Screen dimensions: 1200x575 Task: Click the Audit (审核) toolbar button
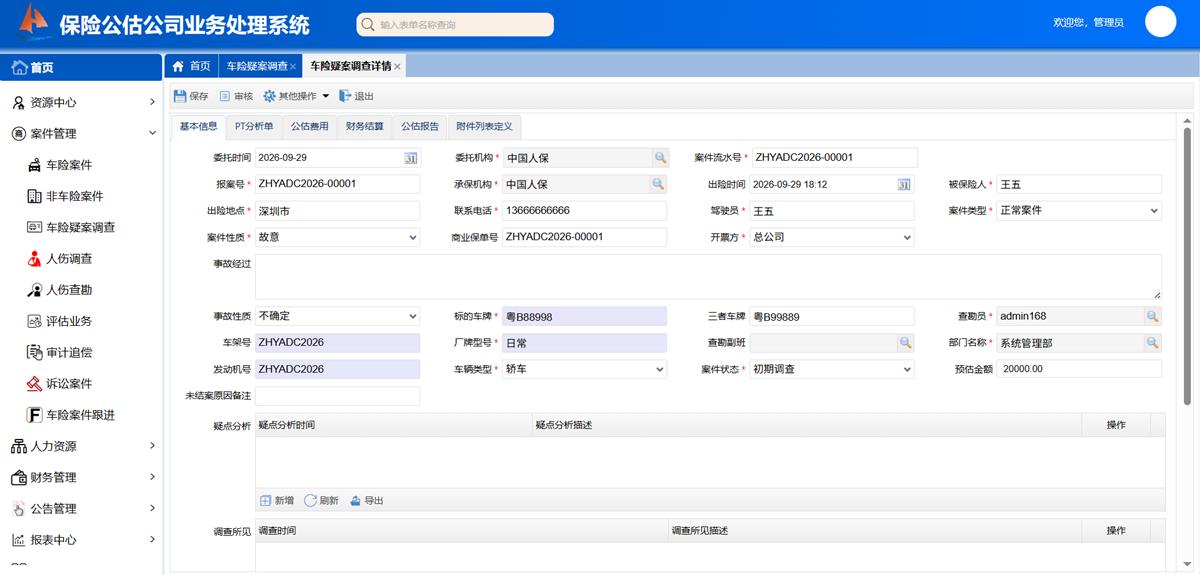click(x=236, y=96)
